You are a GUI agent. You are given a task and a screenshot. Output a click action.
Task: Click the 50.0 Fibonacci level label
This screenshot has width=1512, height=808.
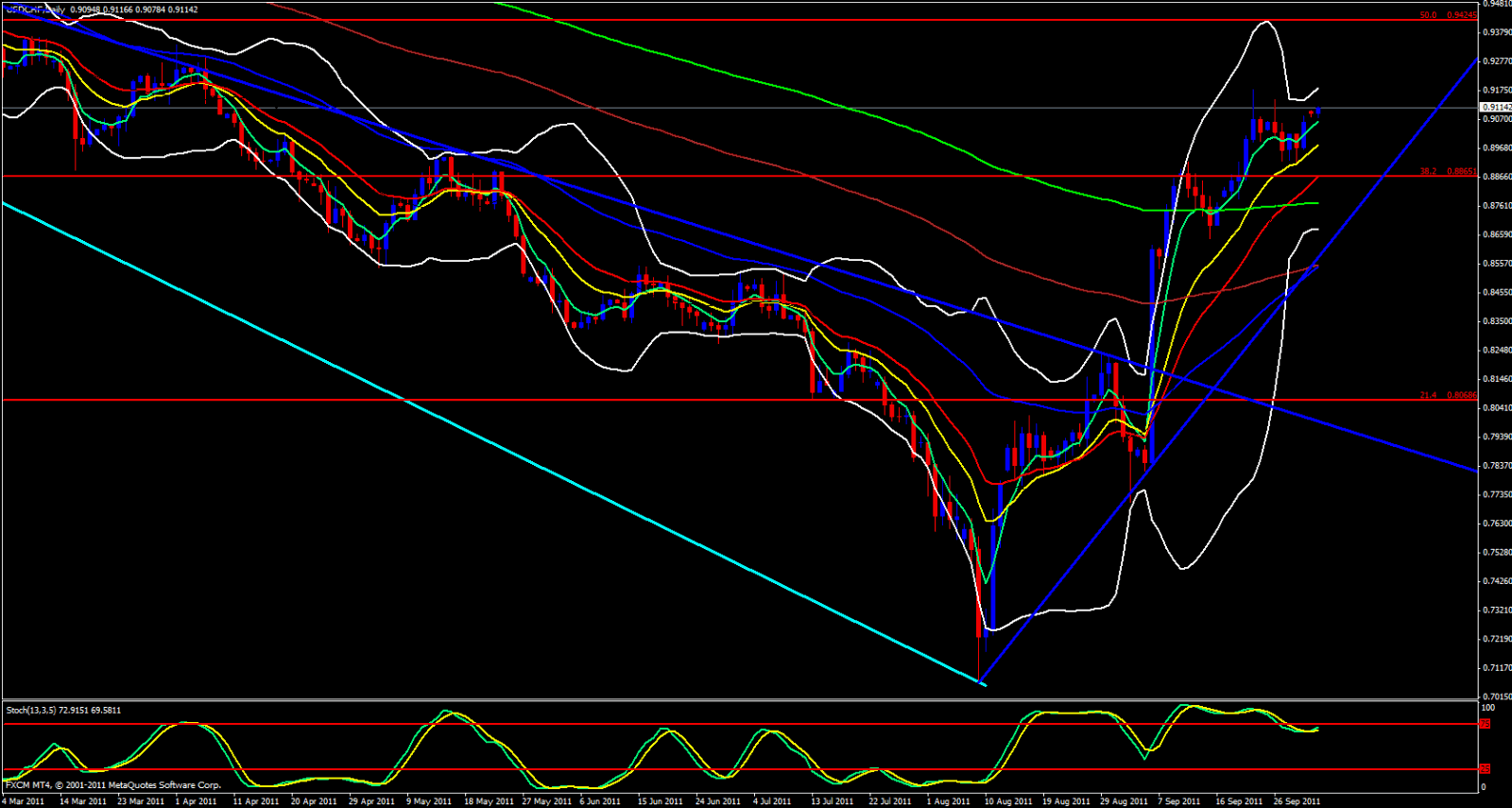(x=1448, y=15)
